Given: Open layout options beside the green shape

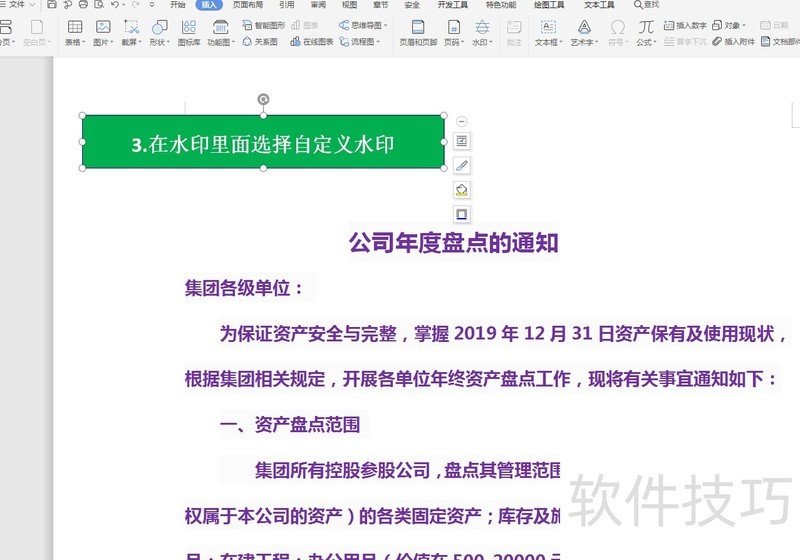Looking at the screenshot, I should [461, 141].
